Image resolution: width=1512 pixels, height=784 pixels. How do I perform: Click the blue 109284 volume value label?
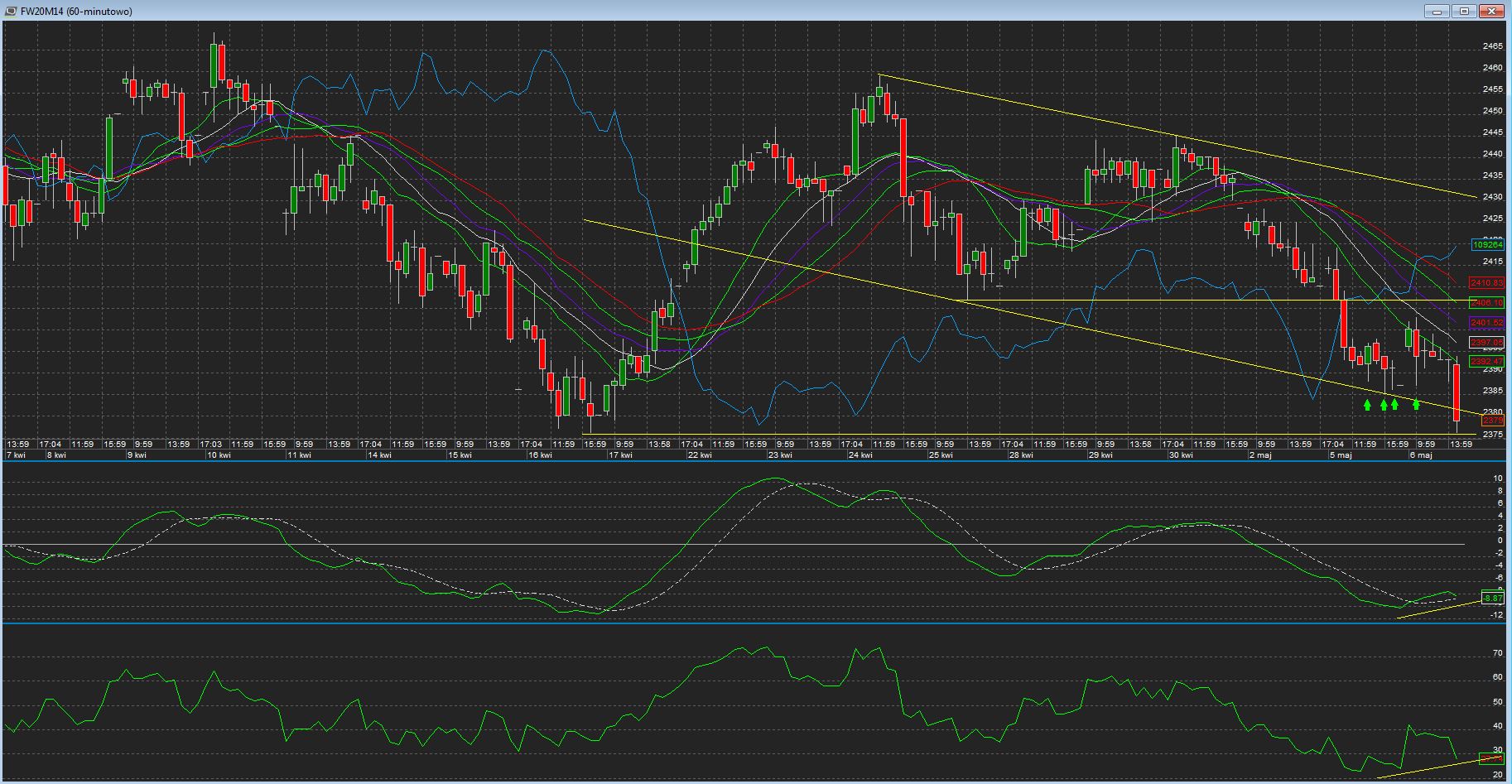click(1487, 245)
